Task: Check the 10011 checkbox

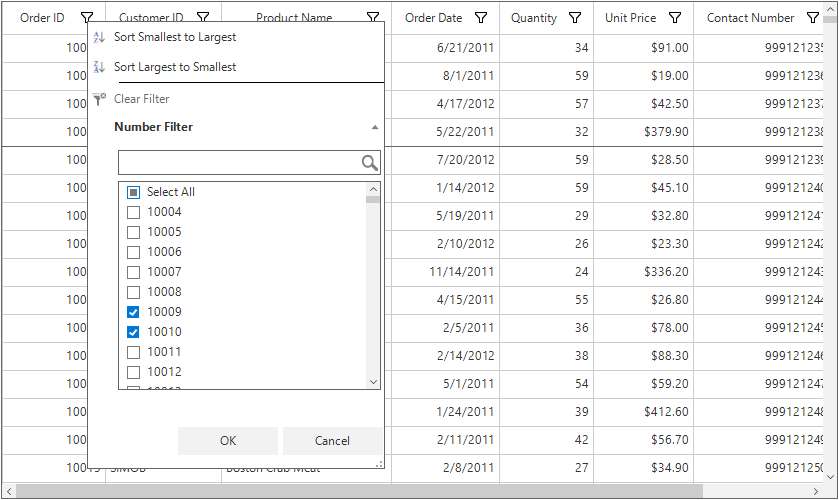Action: [133, 352]
